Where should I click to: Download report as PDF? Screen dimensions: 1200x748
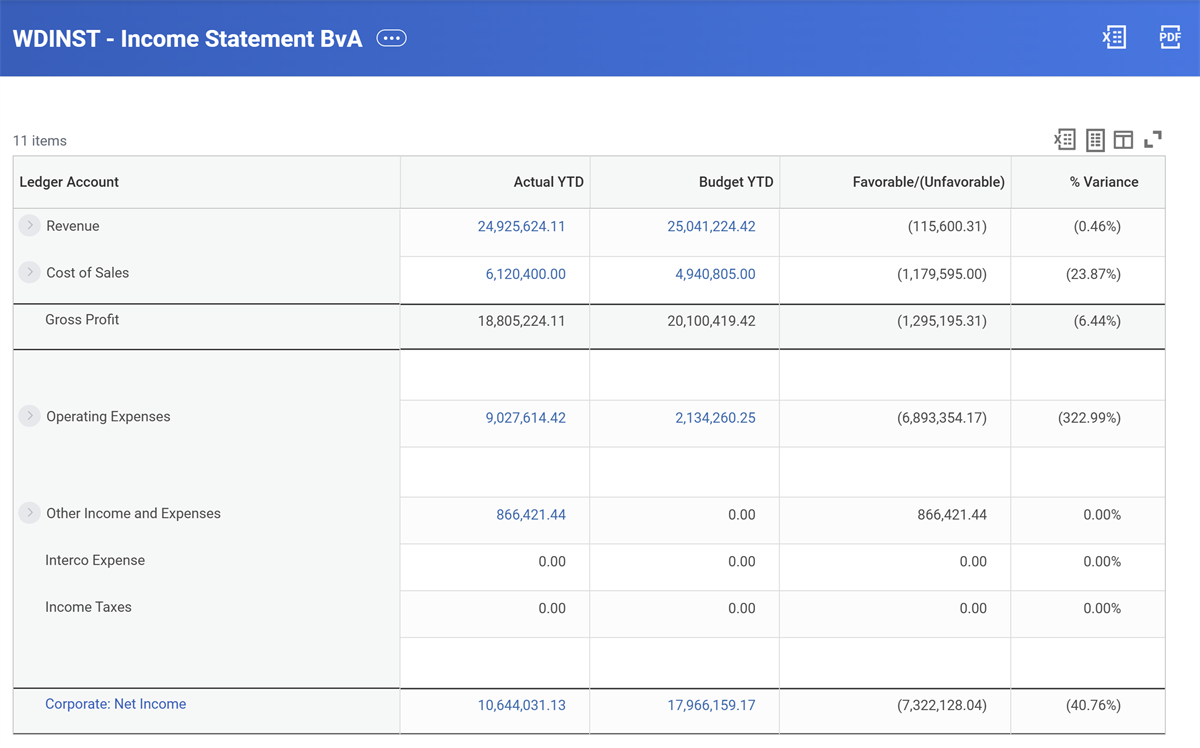(x=1170, y=38)
